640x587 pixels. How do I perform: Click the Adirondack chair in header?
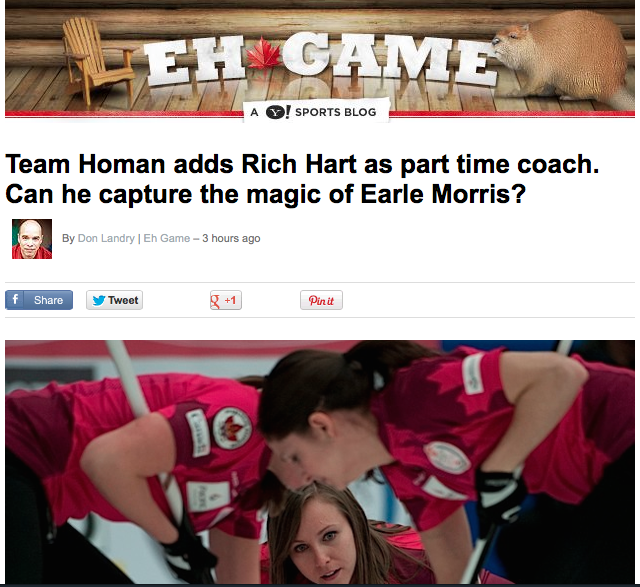(x=98, y=60)
